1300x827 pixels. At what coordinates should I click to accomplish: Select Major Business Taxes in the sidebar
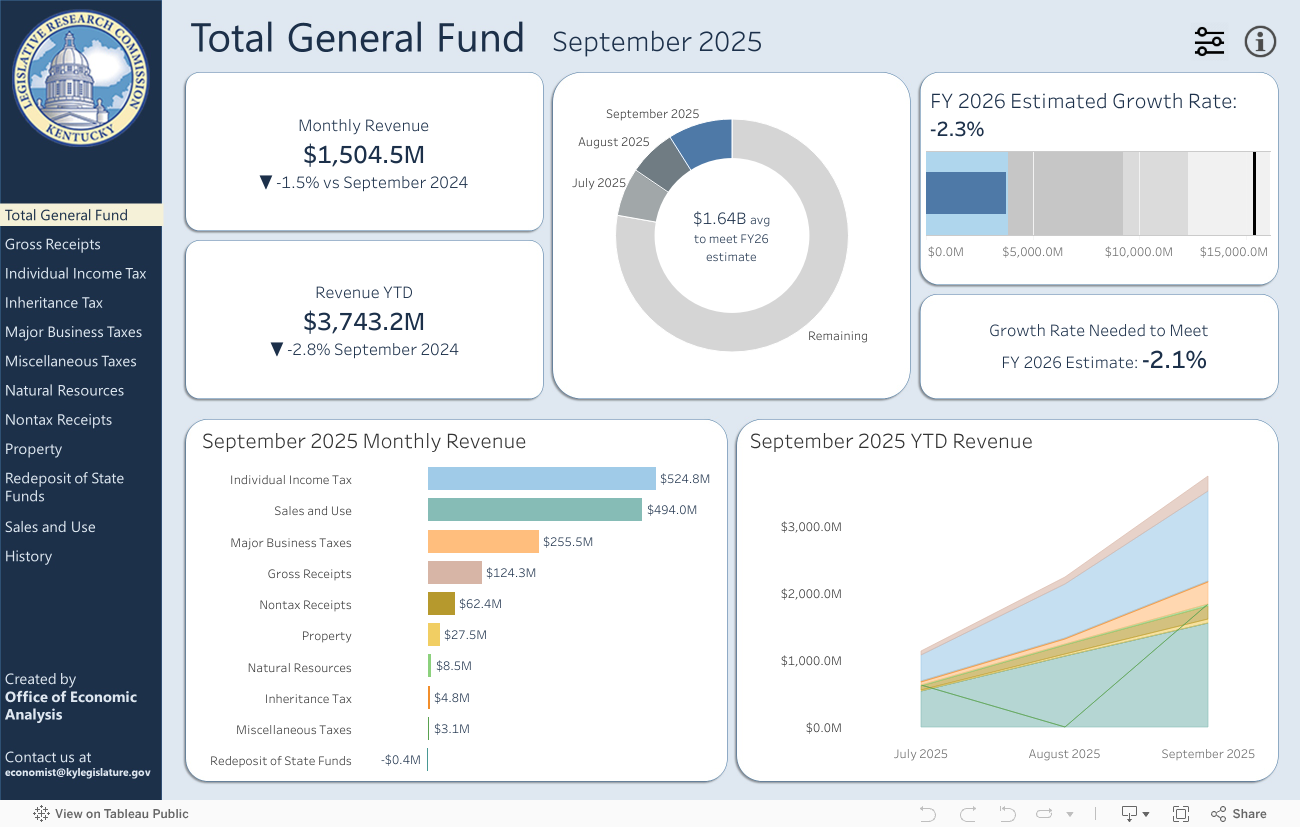coord(74,332)
